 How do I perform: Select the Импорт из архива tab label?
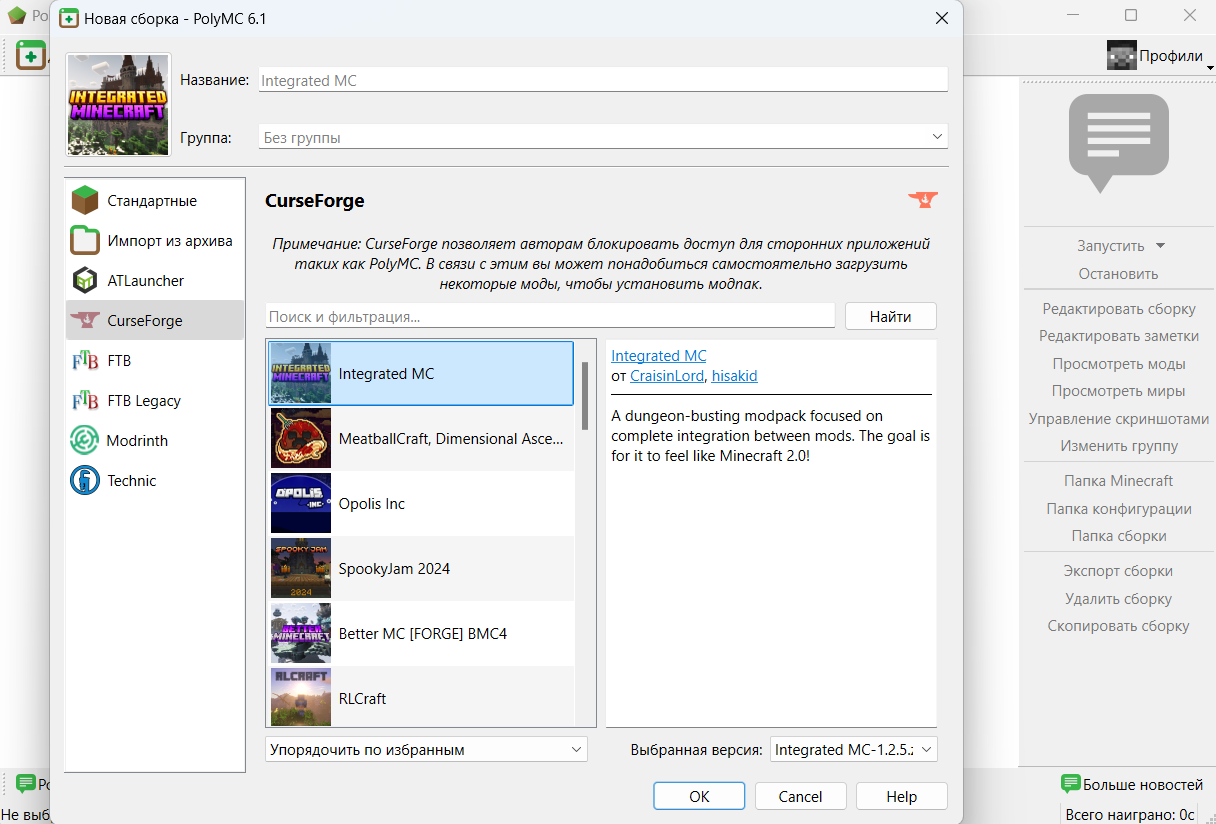coord(170,240)
